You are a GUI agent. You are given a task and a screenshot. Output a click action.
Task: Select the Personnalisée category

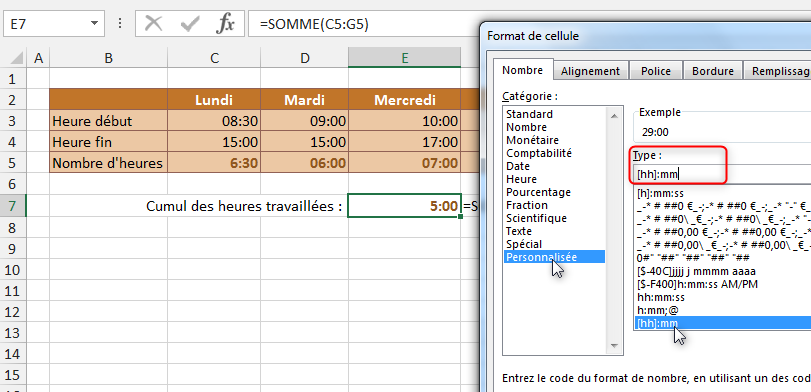click(554, 257)
